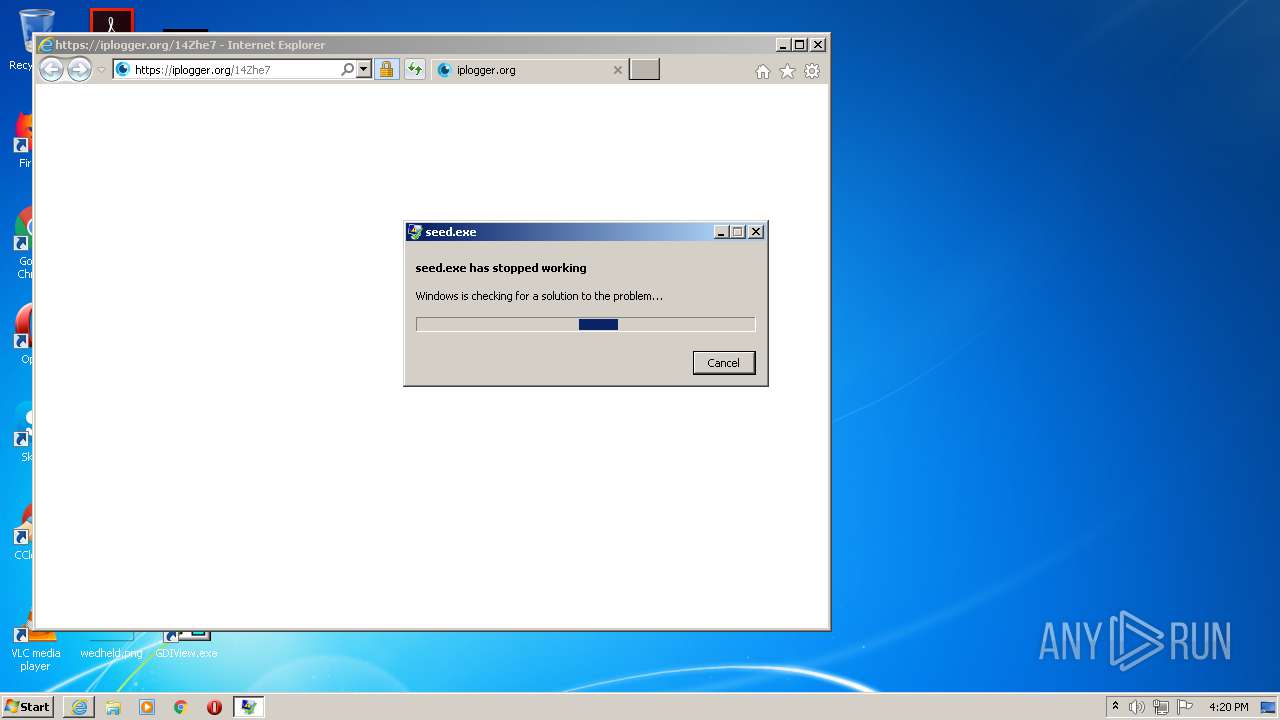Image resolution: width=1280 pixels, height=720 pixels.
Task: Open Windows Explorer folder taskbar icon
Action: [x=113, y=707]
